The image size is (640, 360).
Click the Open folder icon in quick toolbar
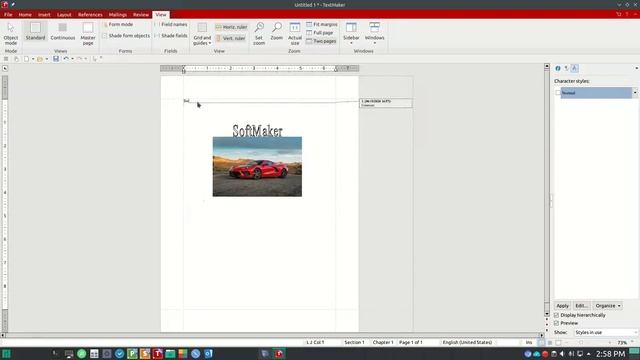tap(40, 59)
